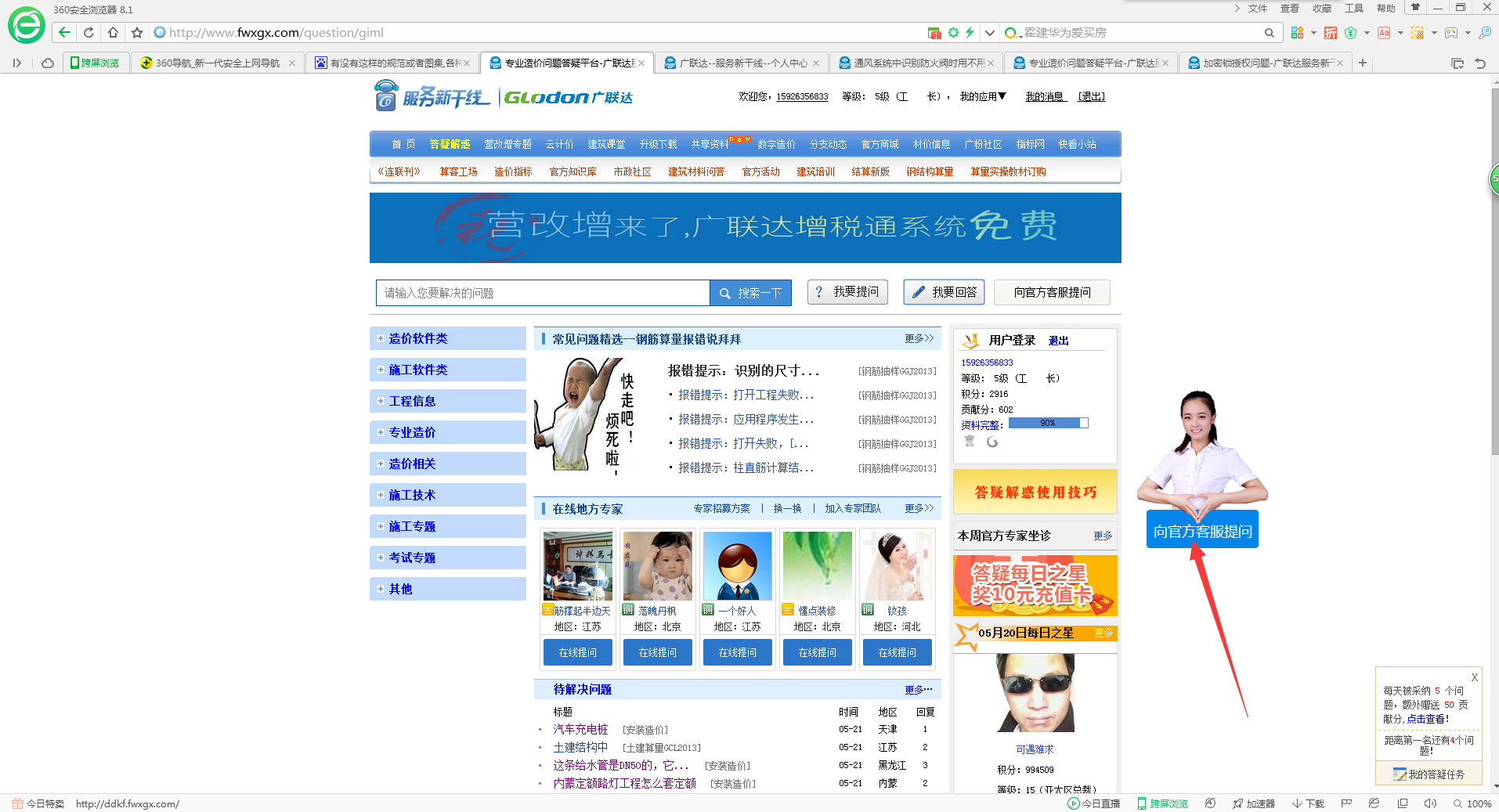Switch to 加密锁授权问题 tab

[x=1266, y=63]
